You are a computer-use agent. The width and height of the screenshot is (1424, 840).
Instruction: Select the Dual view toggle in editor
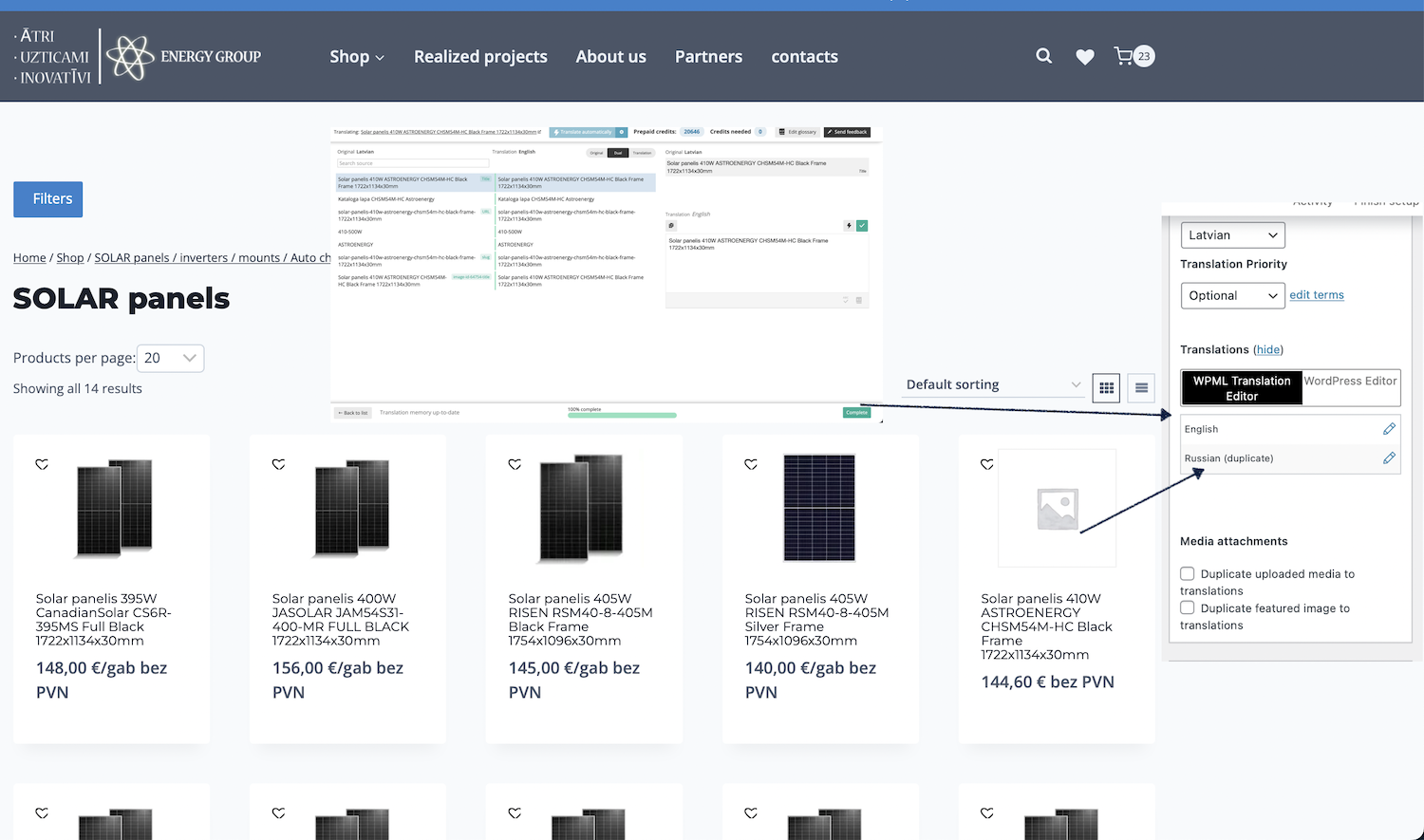tap(618, 153)
